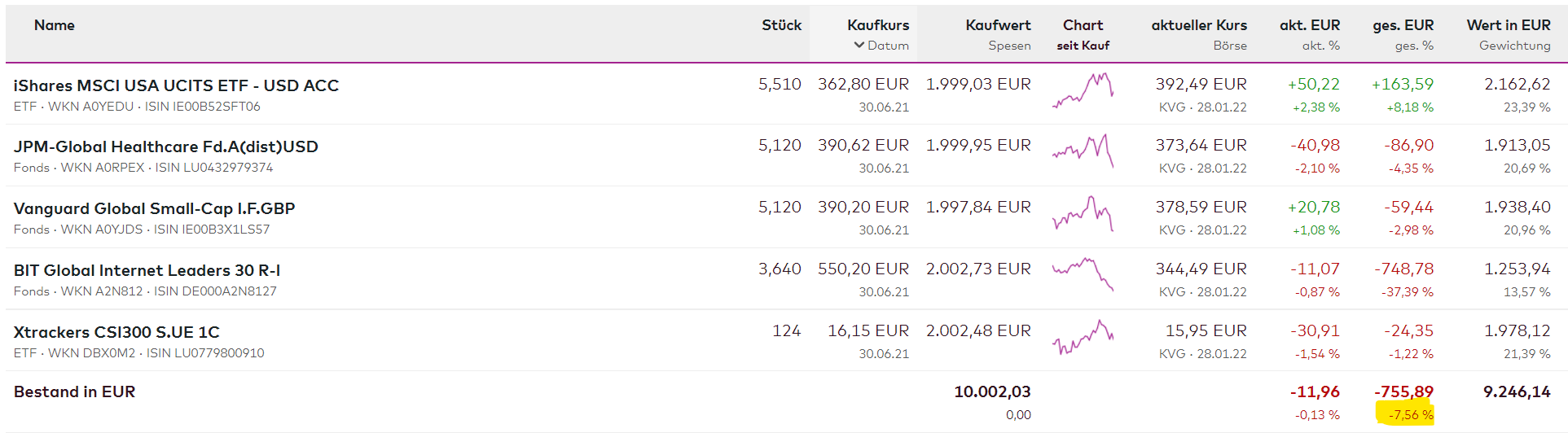Image resolution: width=1568 pixels, height=433 pixels.
Task: Open the iShares MSCI USA sparkline chart
Action: [x=1083, y=91]
